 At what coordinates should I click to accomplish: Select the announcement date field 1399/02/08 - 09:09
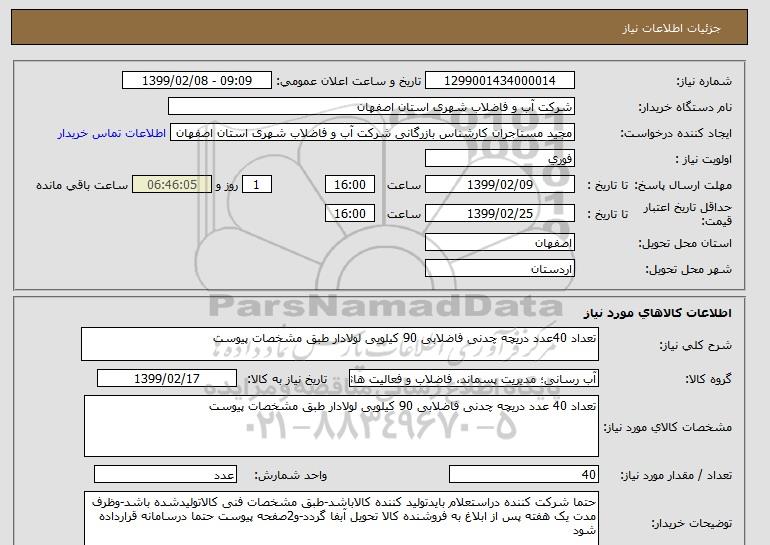coord(197,81)
